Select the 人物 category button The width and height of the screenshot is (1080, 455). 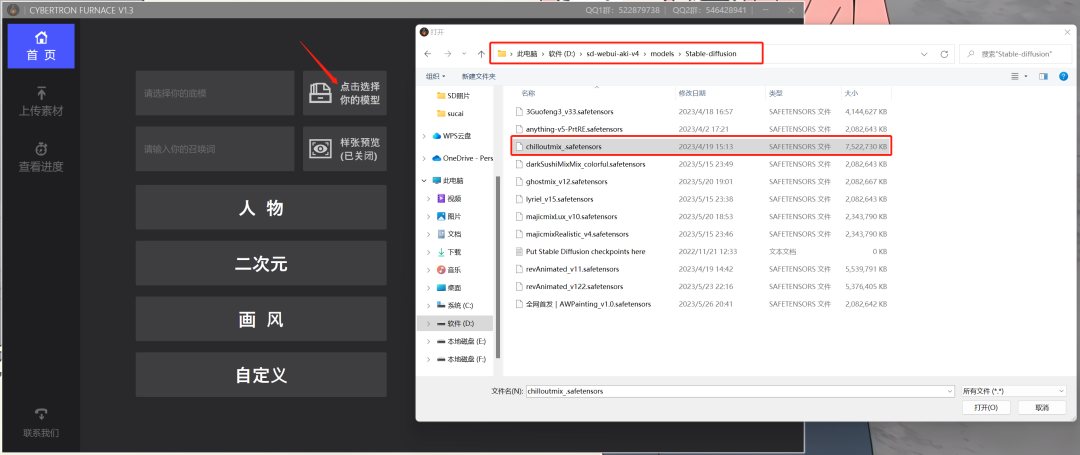261,207
